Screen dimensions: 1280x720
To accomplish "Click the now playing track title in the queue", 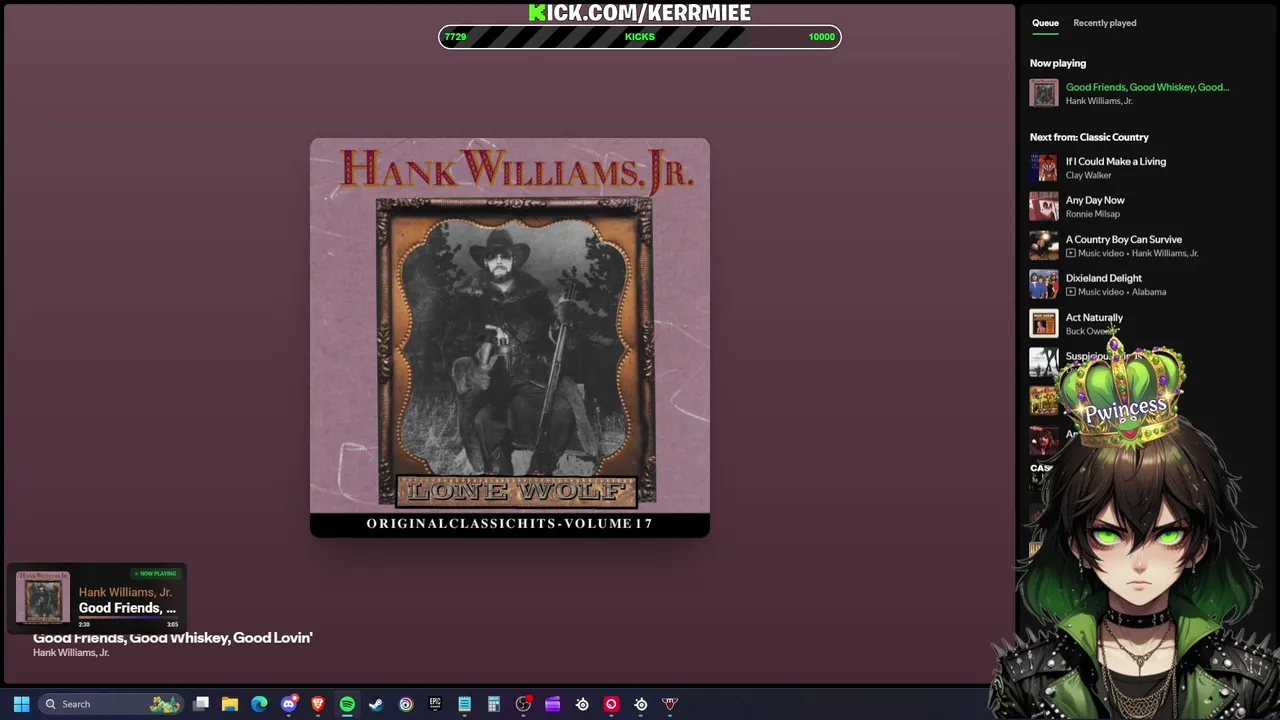I will (1148, 87).
